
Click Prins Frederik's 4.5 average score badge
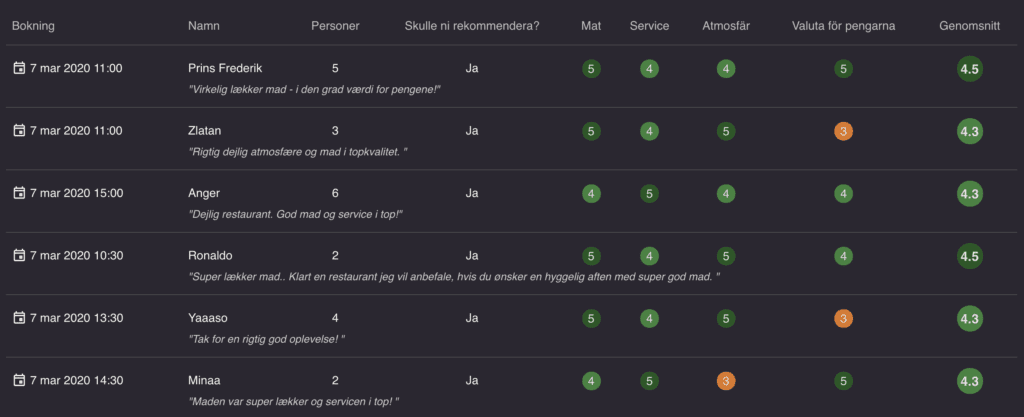pos(970,69)
